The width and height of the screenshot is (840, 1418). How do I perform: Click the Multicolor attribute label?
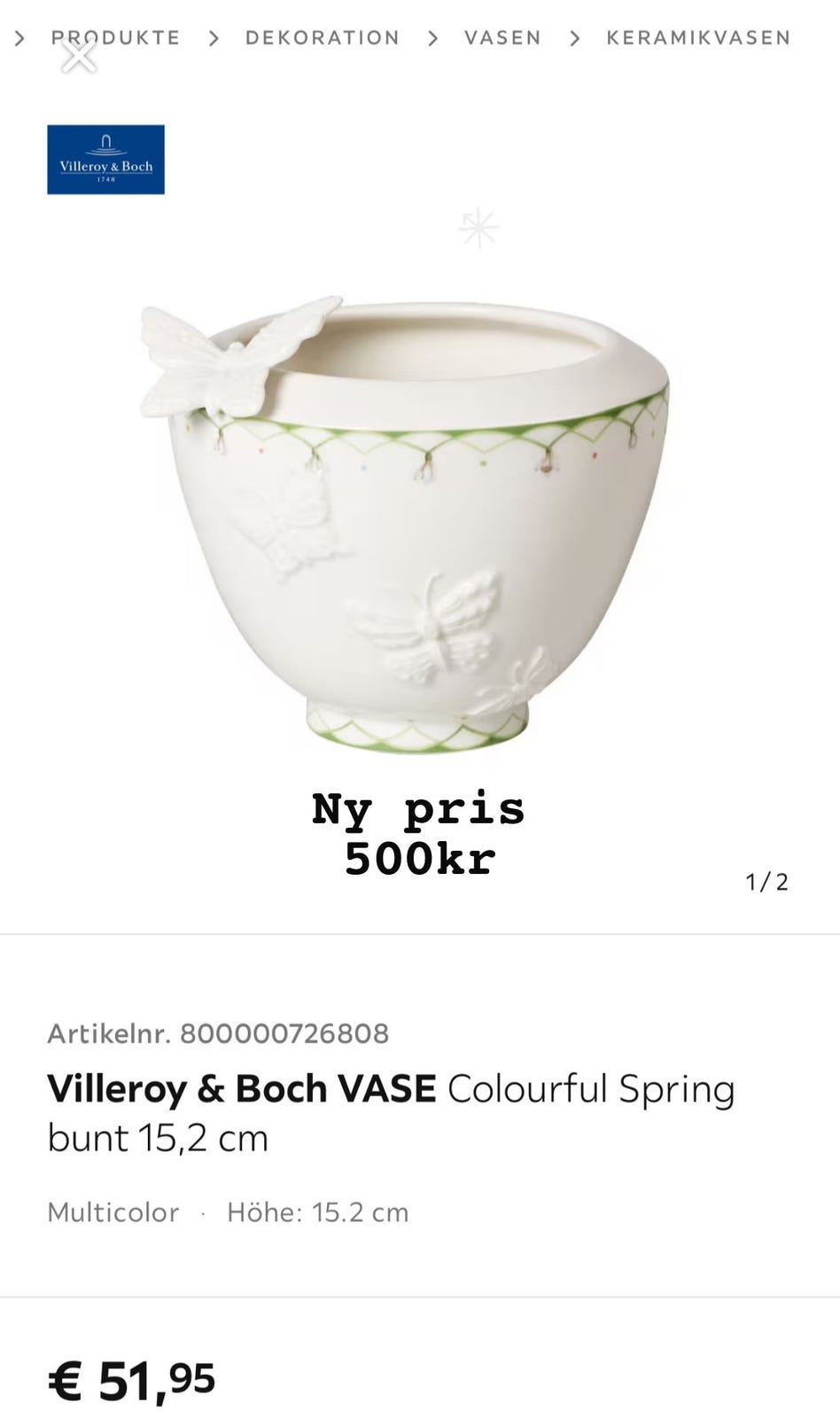pyautogui.click(x=113, y=1212)
